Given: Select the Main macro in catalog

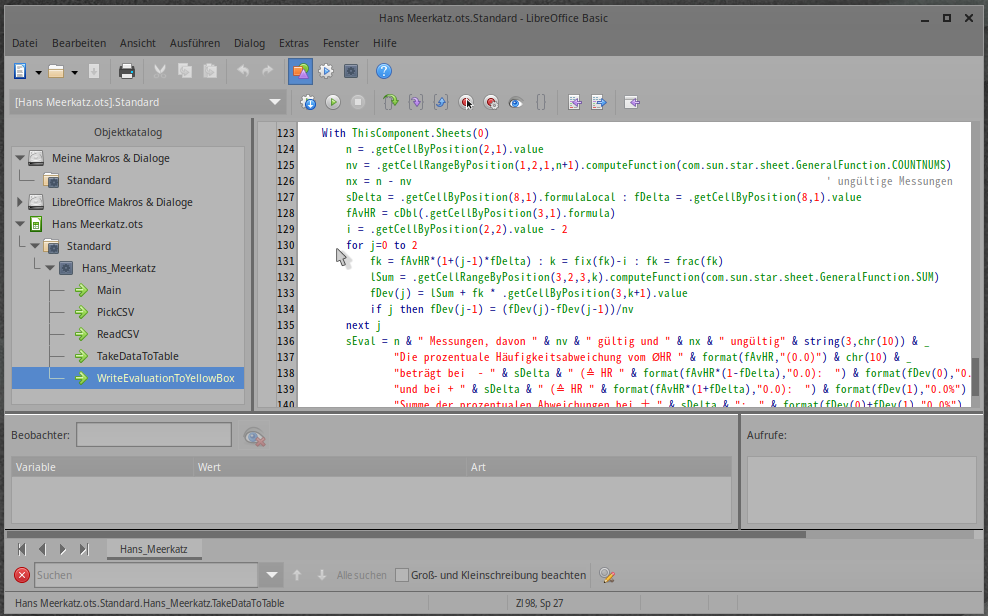Looking at the screenshot, I should coord(109,290).
